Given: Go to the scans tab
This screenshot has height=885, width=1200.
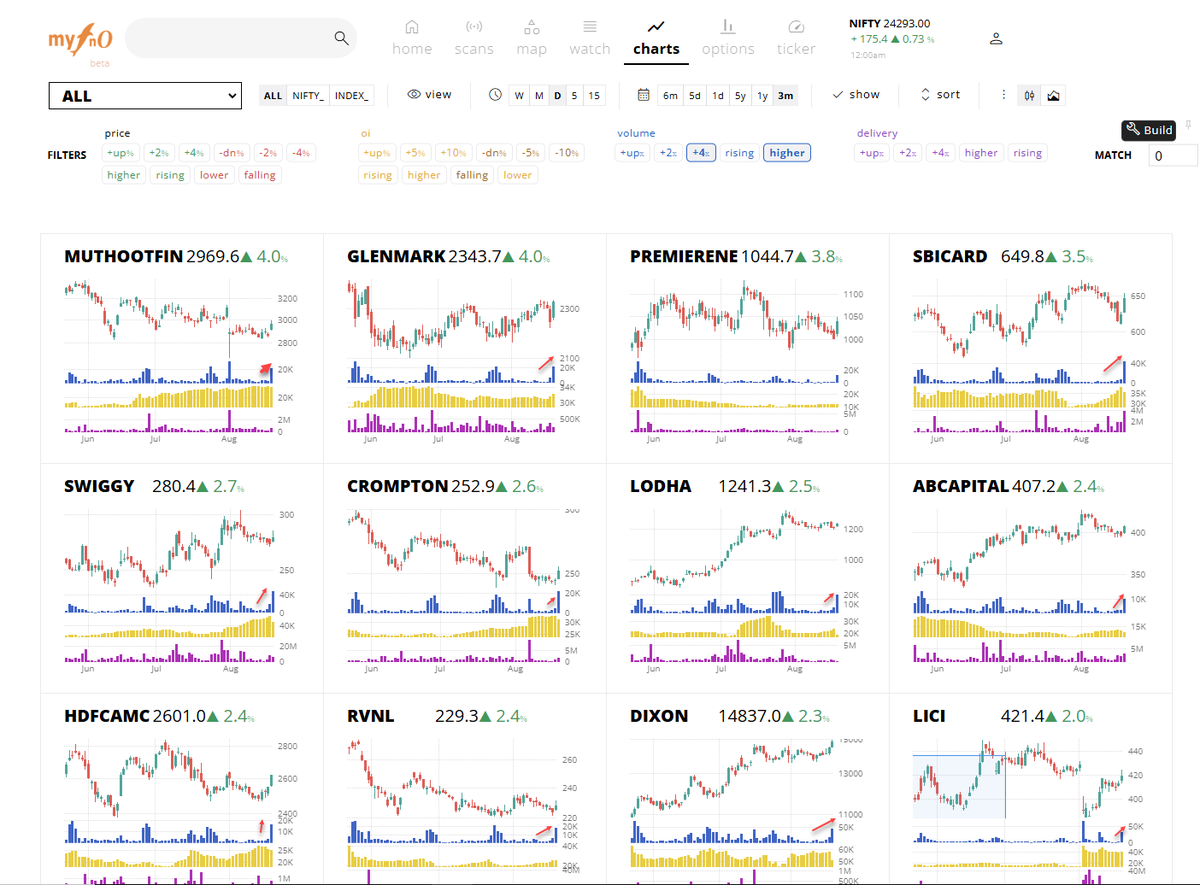Looking at the screenshot, I should pos(474,38).
